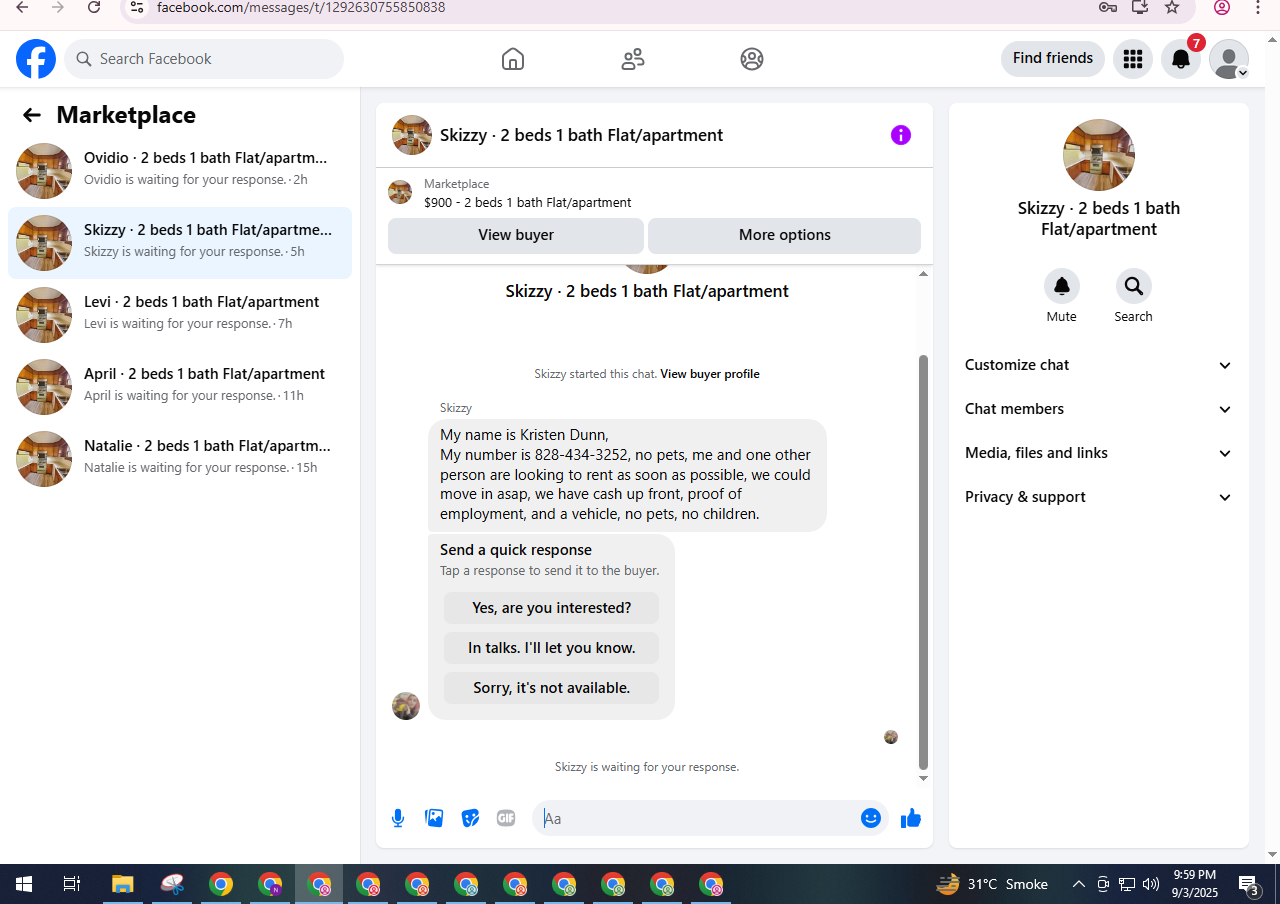Open the emoji picker

(x=871, y=818)
